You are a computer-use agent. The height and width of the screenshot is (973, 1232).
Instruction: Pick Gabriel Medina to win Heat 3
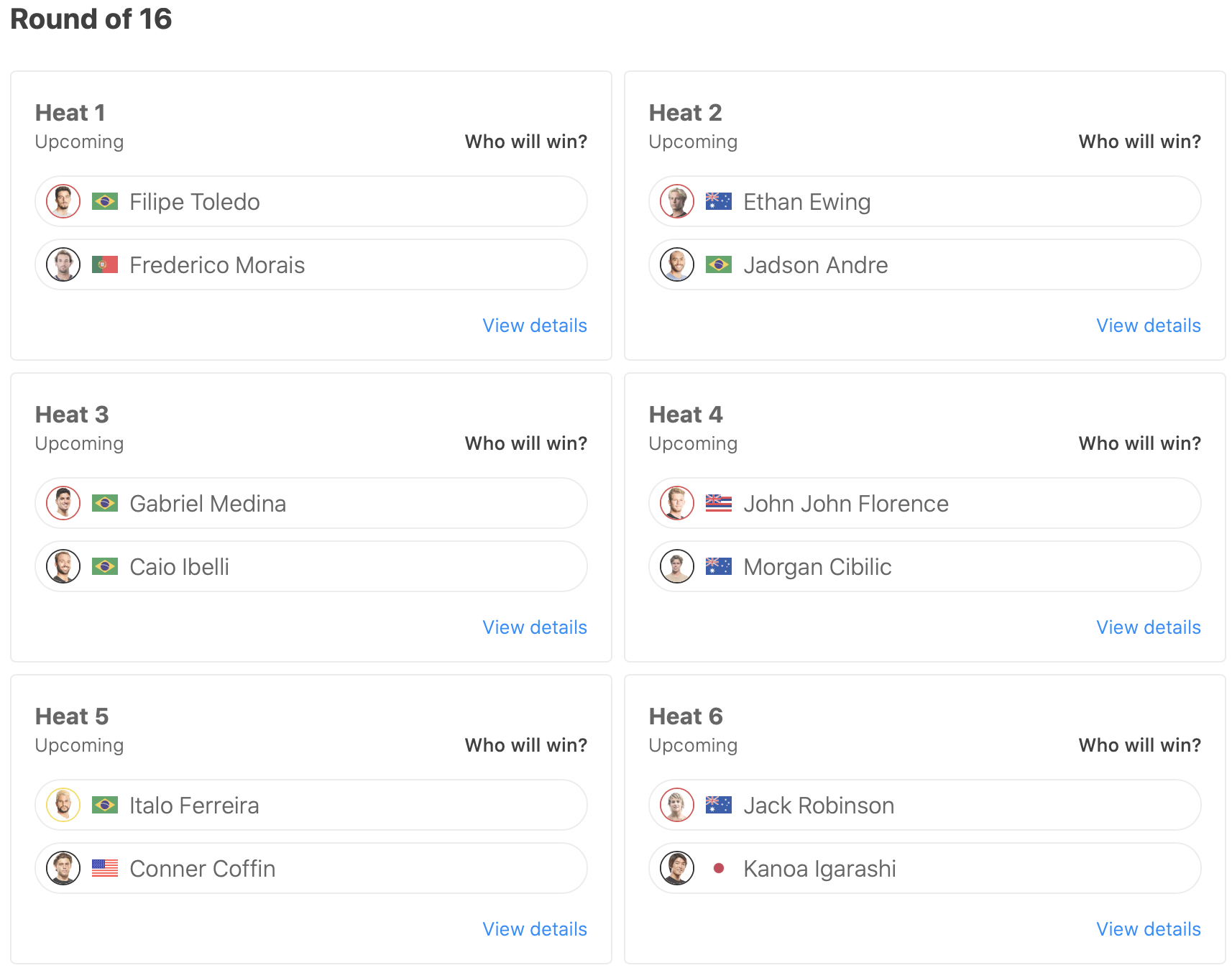coord(311,503)
